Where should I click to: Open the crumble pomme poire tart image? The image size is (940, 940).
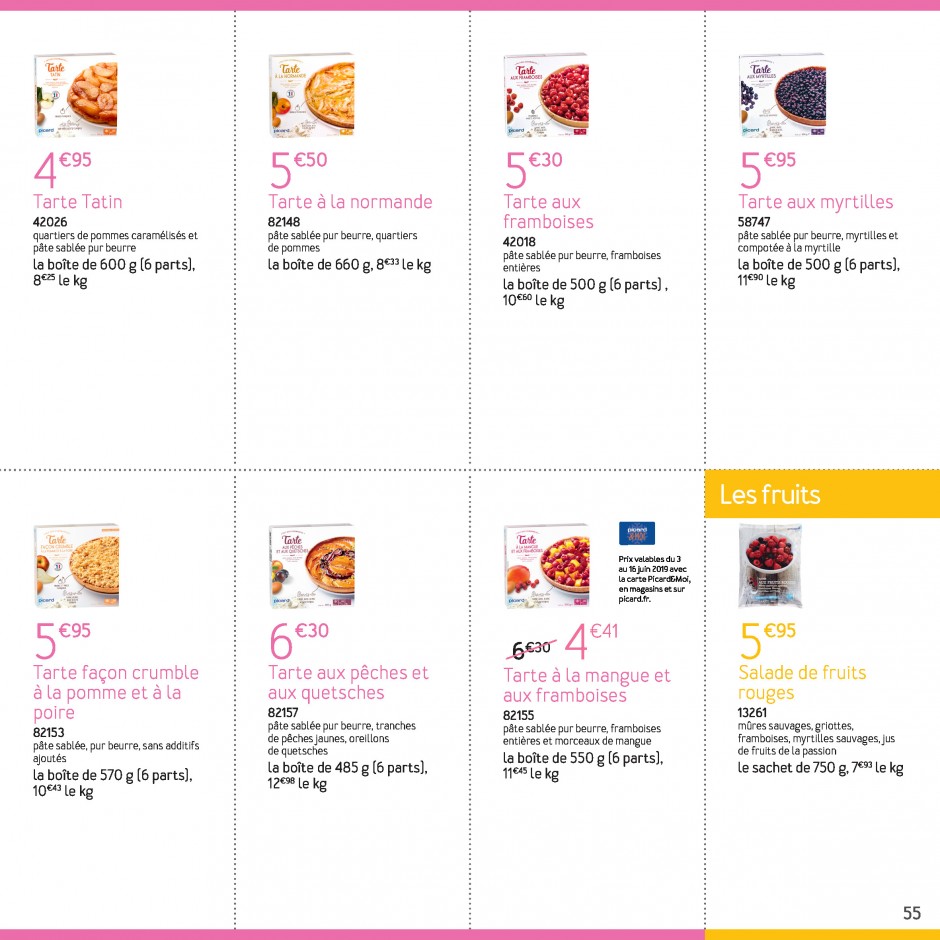coord(76,566)
